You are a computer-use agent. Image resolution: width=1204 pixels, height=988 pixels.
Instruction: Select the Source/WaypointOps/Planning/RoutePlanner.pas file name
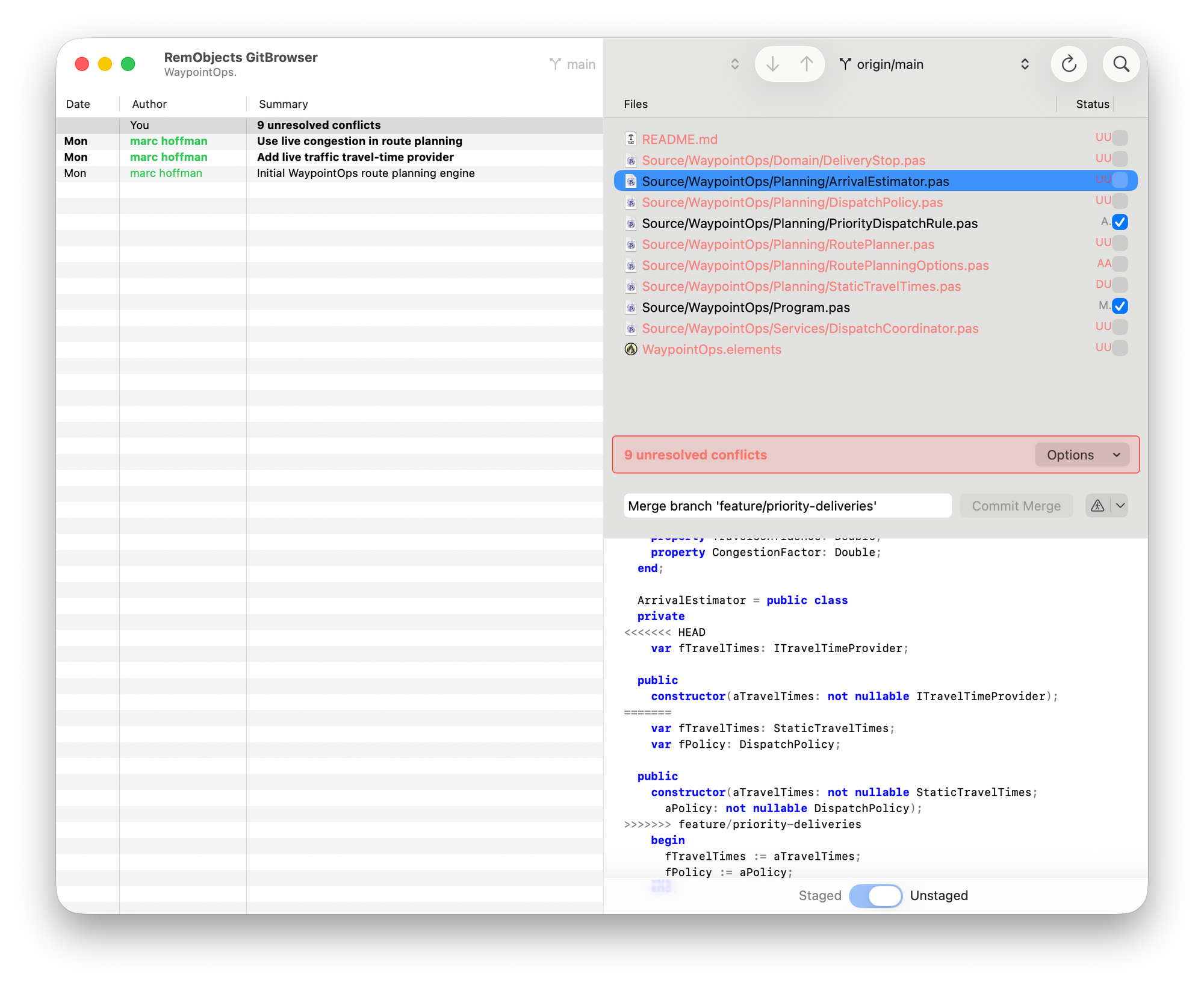(788, 244)
